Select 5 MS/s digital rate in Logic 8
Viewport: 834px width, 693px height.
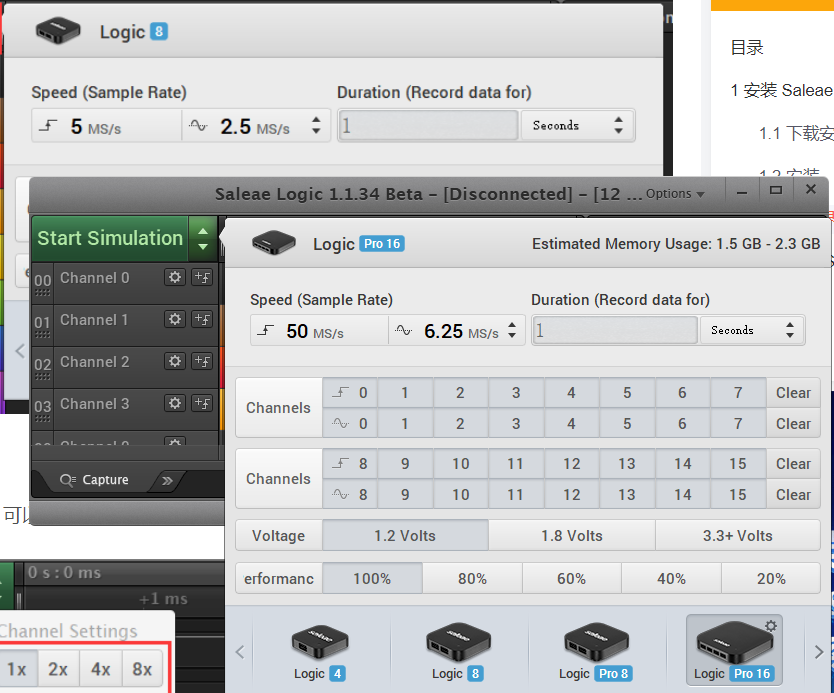pos(106,126)
